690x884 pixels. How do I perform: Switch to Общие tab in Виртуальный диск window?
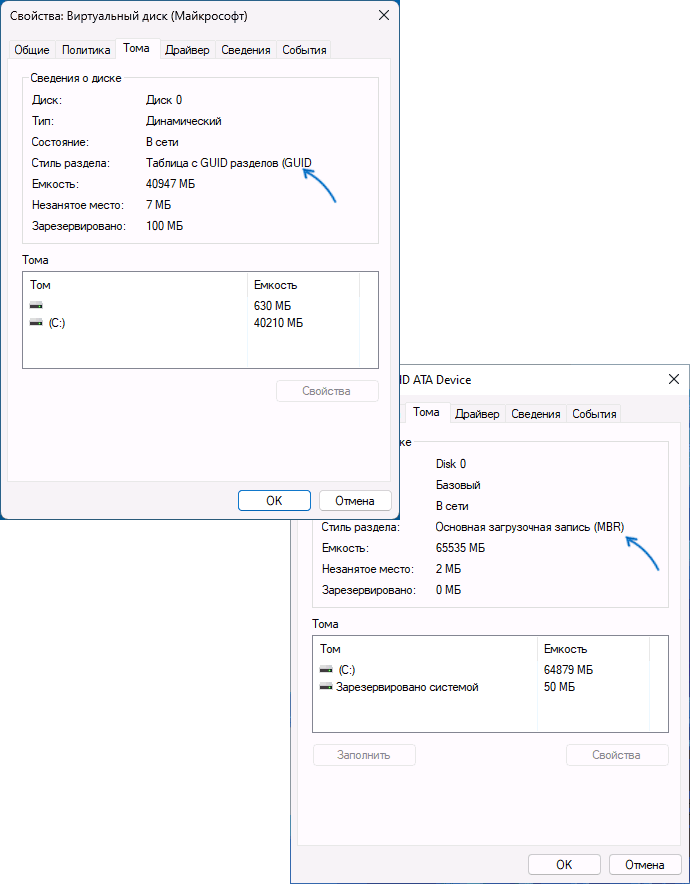pyautogui.click(x=32, y=50)
